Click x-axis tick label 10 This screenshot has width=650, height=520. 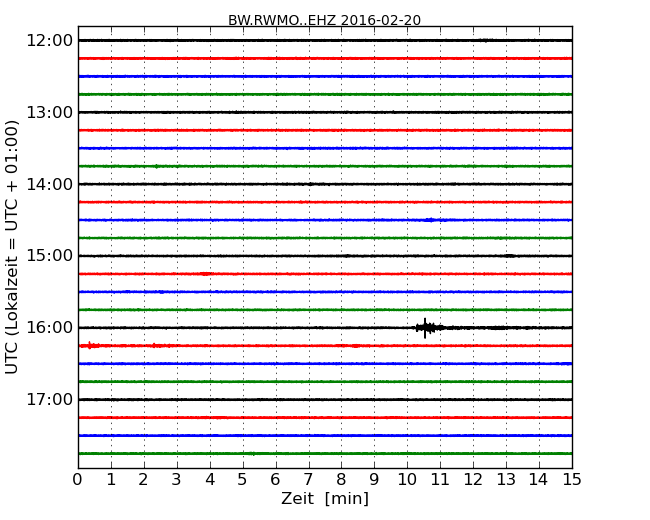tap(407, 480)
